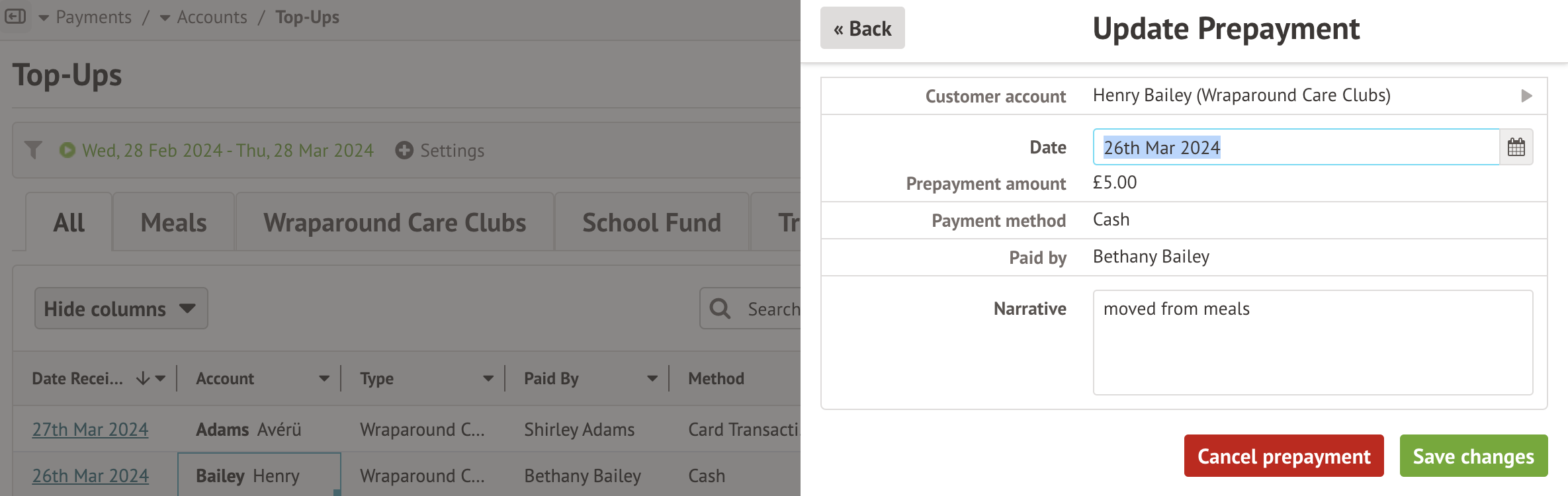This screenshot has height=496, width=1568.
Task: Open the Hide columns dropdown
Action: coord(120,308)
